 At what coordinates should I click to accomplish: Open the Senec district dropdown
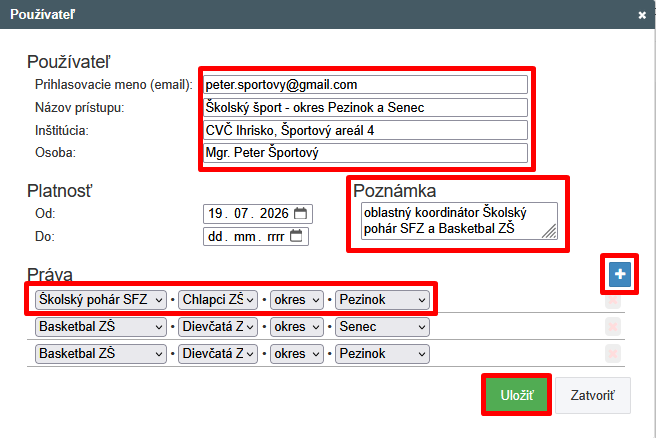[382, 327]
